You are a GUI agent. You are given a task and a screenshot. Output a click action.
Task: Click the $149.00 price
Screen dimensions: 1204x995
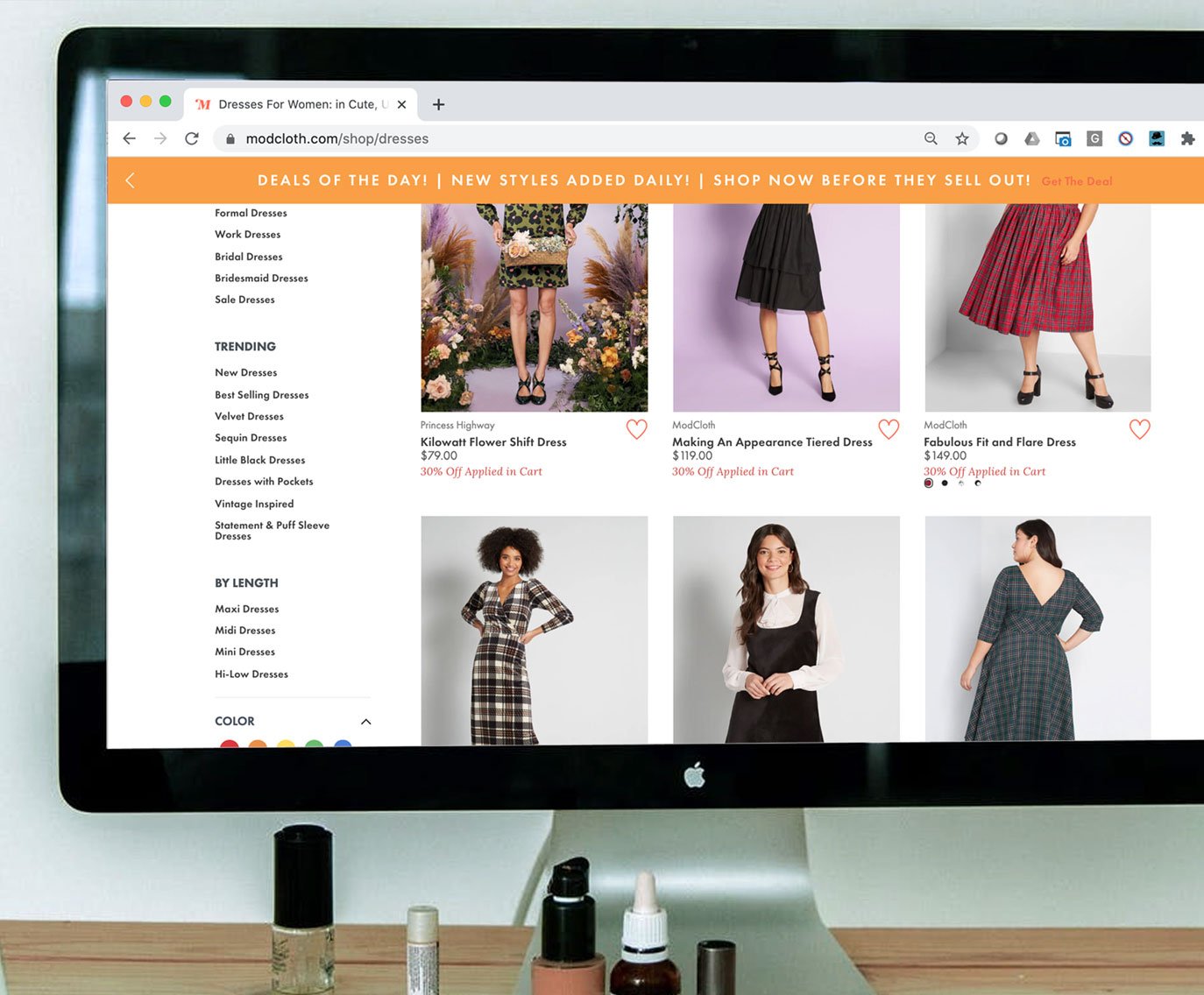click(945, 456)
